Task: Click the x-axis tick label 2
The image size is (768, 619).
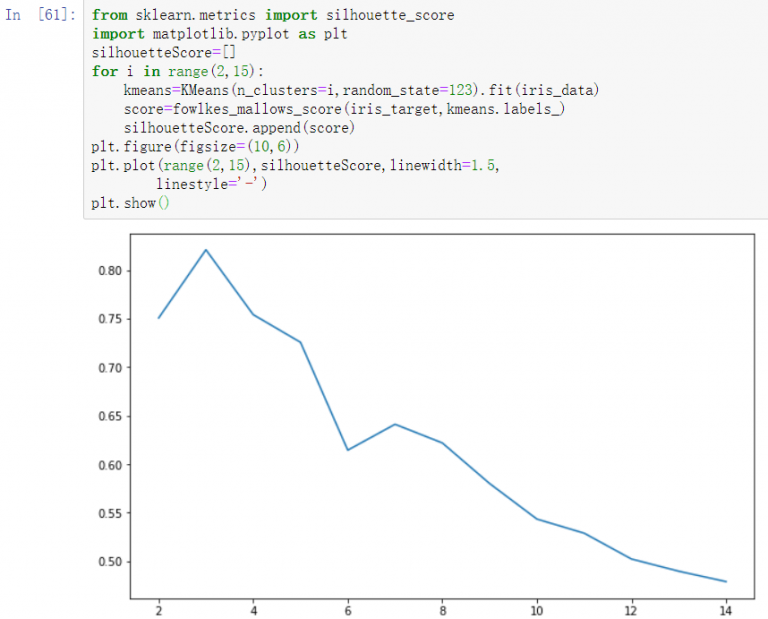Action: click(x=159, y=608)
